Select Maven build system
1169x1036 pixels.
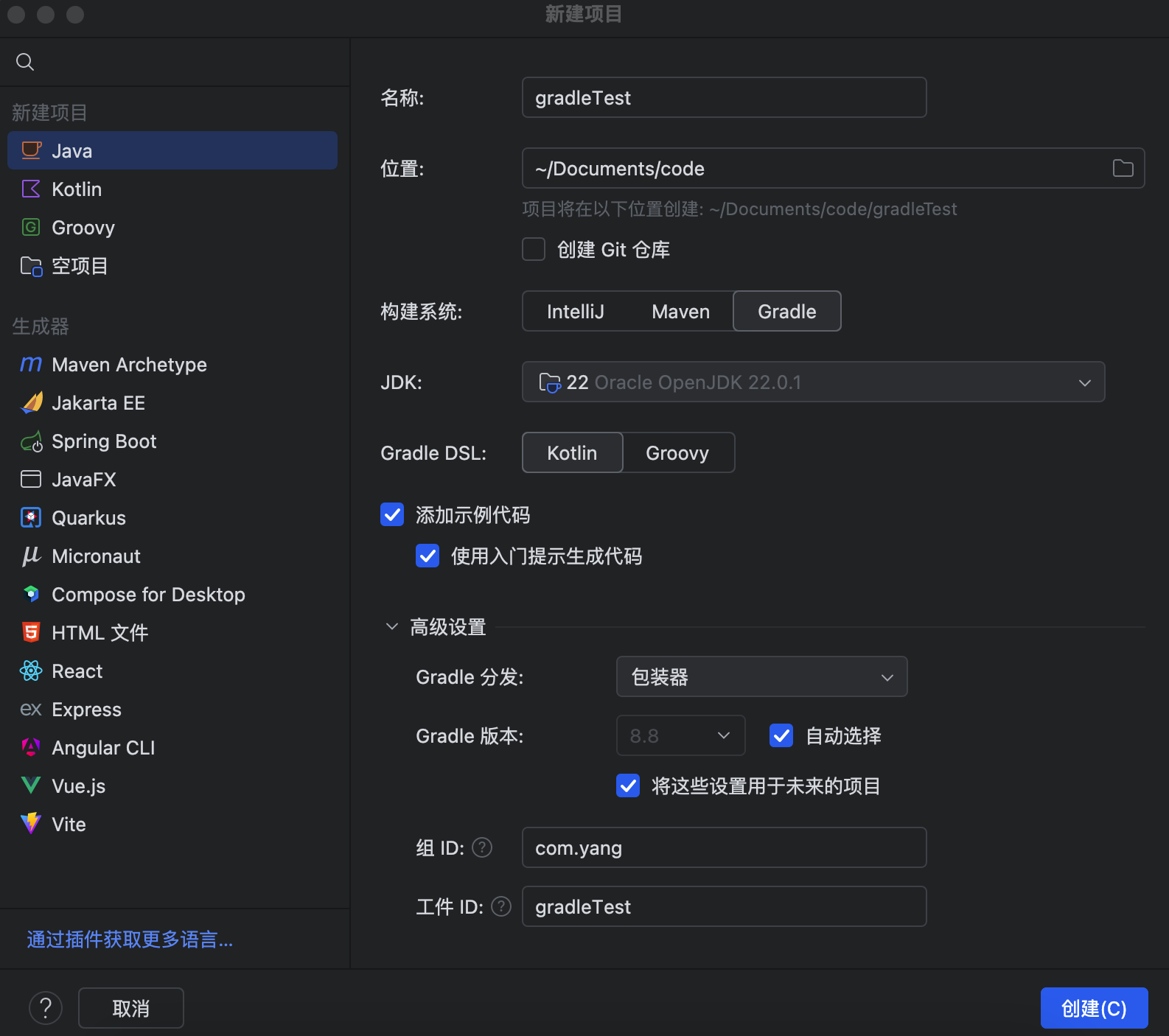tap(680, 311)
